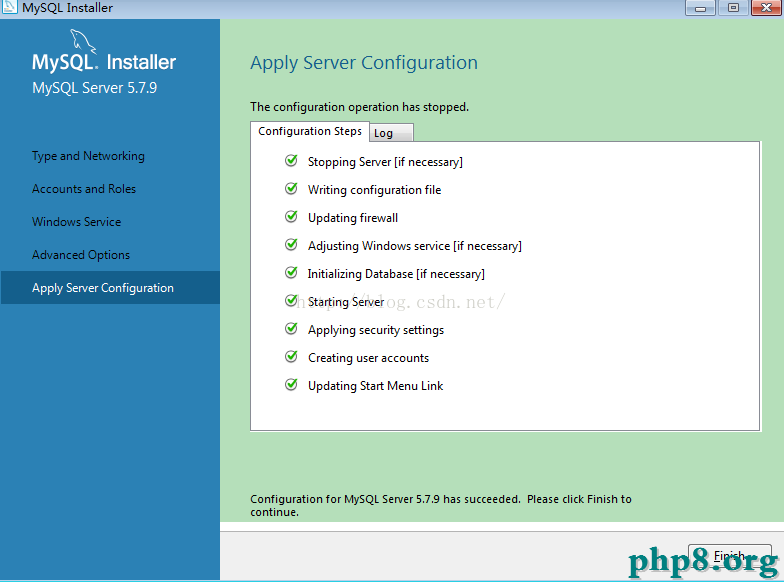Click the 'MySQL Installer' window title text
Image resolution: width=784 pixels, height=582 pixels.
(68, 8)
